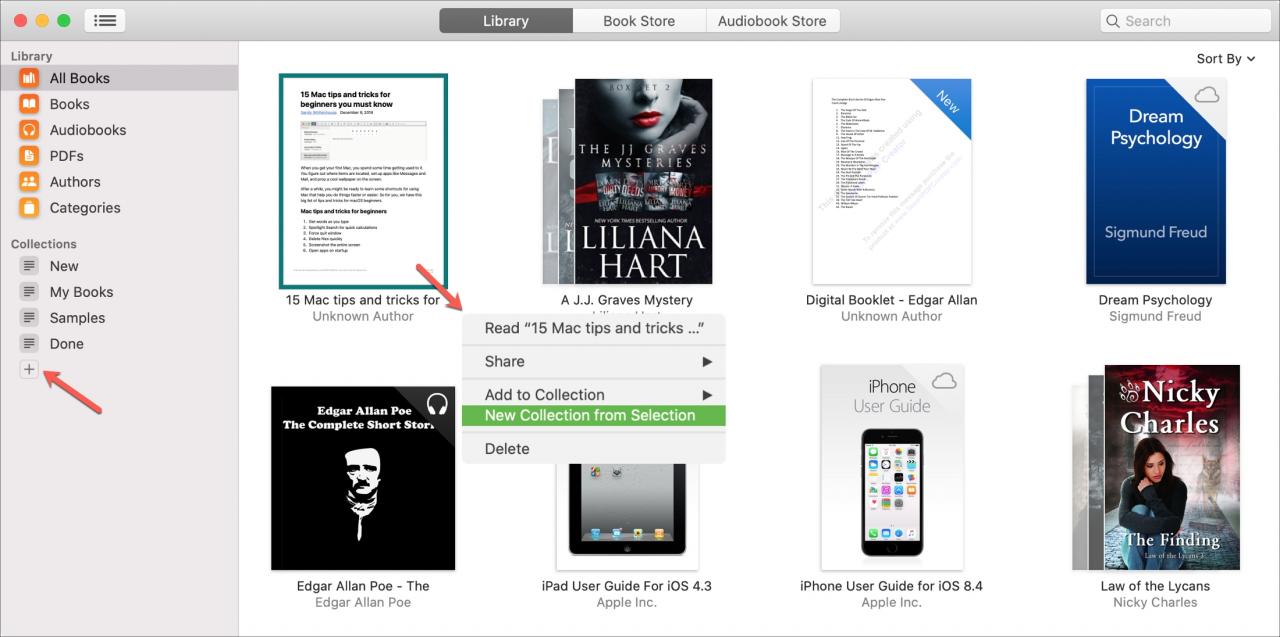Image resolution: width=1280 pixels, height=637 pixels.
Task: Open the Samples collection label
Action: point(77,318)
